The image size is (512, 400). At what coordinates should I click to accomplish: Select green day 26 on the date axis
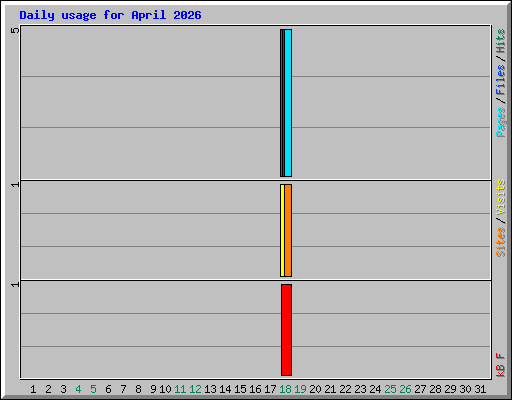(x=405, y=389)
